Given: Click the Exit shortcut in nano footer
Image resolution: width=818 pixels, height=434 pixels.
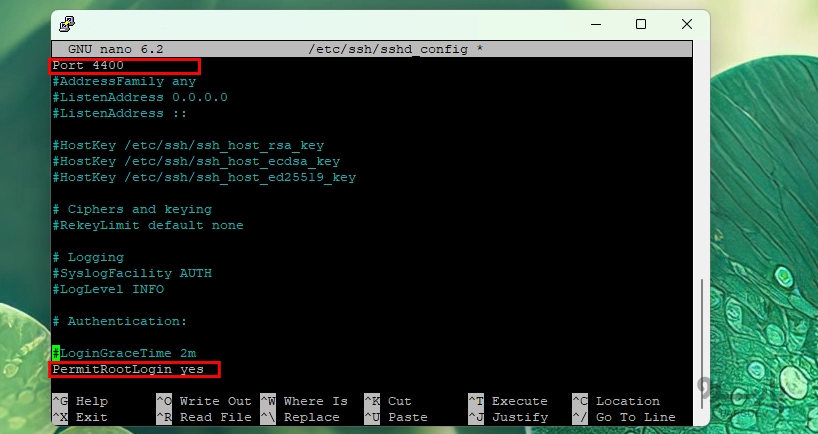Looking at the screenshot, I should 91,417.
